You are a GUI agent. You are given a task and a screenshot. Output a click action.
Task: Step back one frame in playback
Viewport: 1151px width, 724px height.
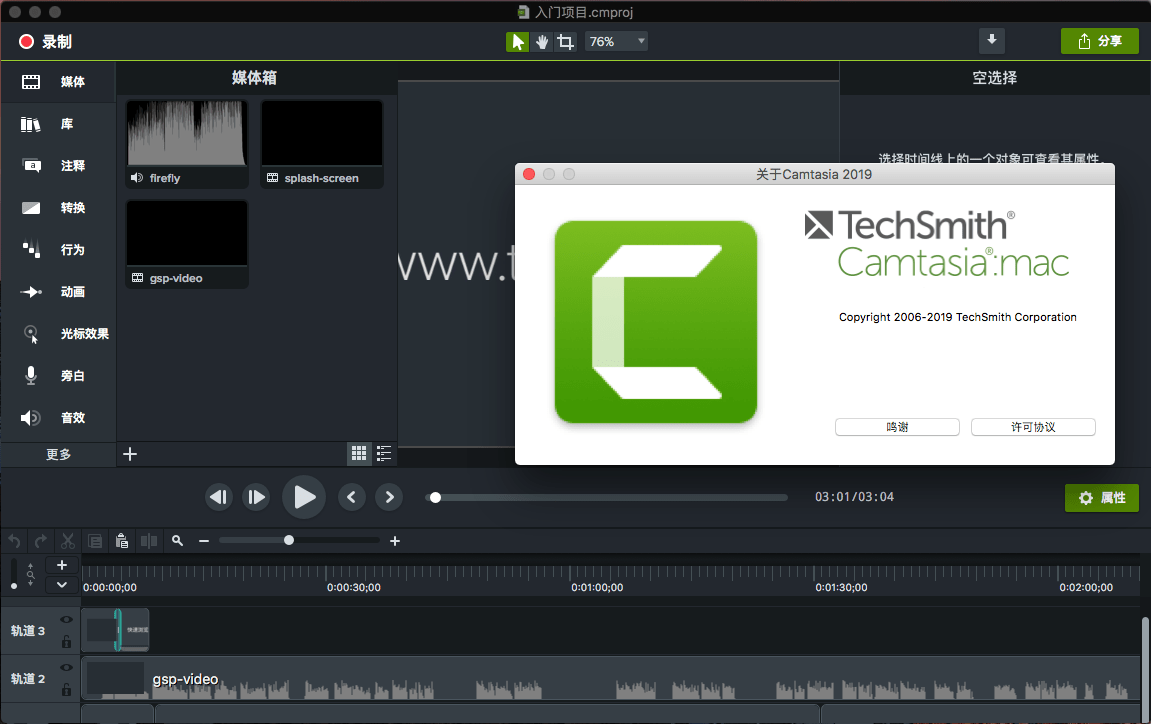(x=219, y=497)
